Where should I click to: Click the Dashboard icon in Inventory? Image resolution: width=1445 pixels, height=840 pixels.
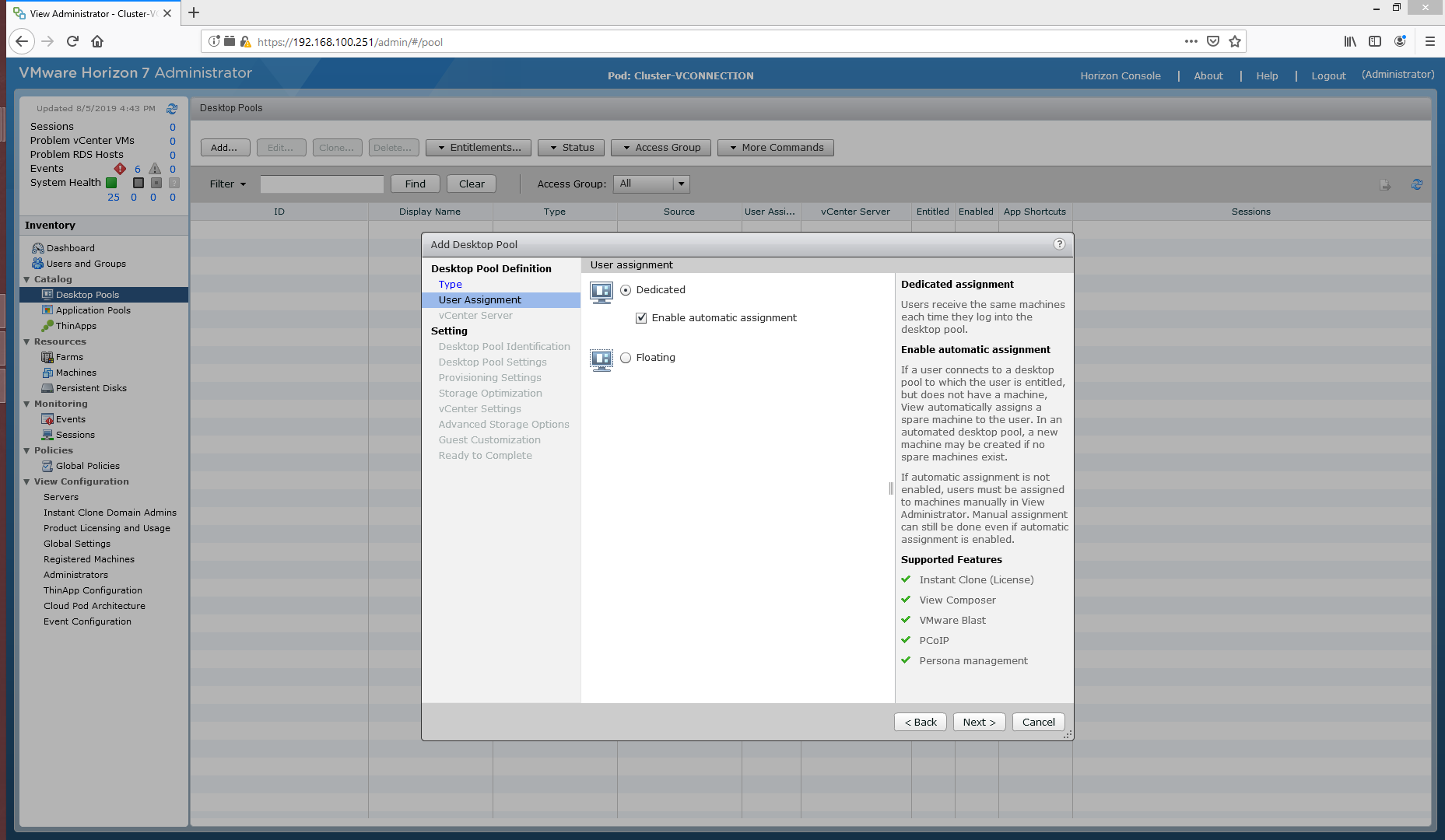37,248
